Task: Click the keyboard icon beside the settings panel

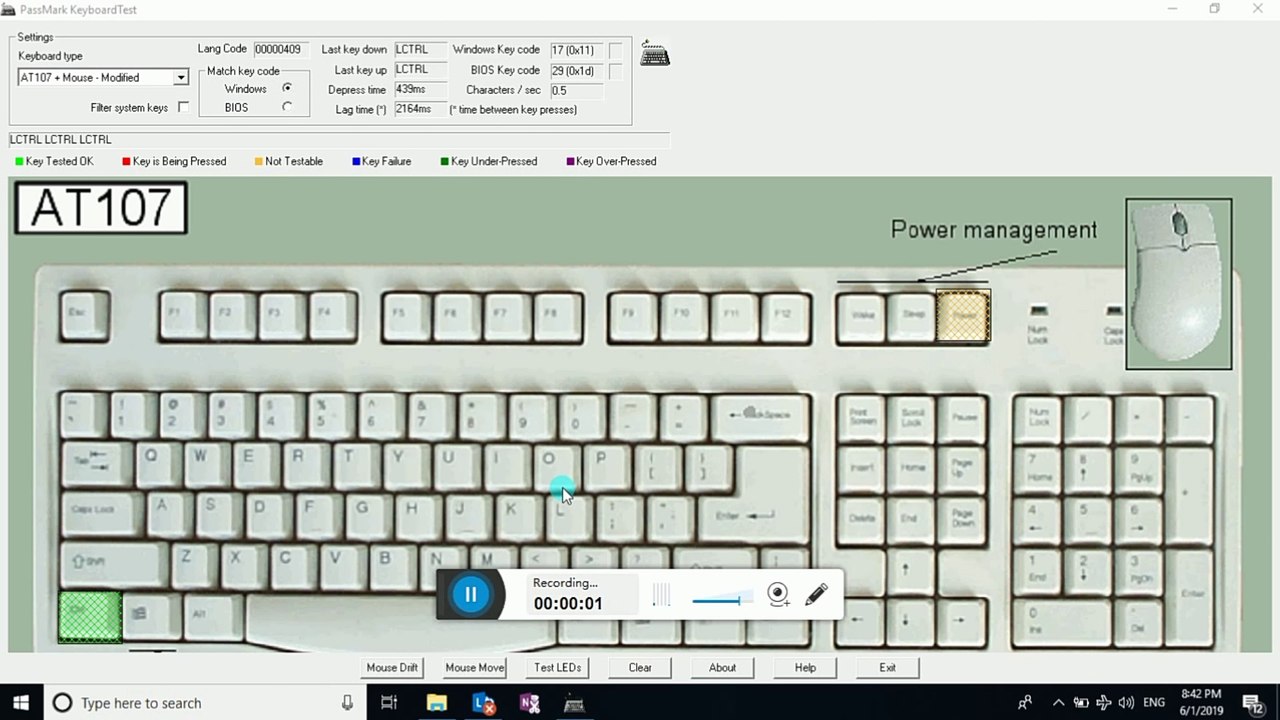Action: (655, 53)
